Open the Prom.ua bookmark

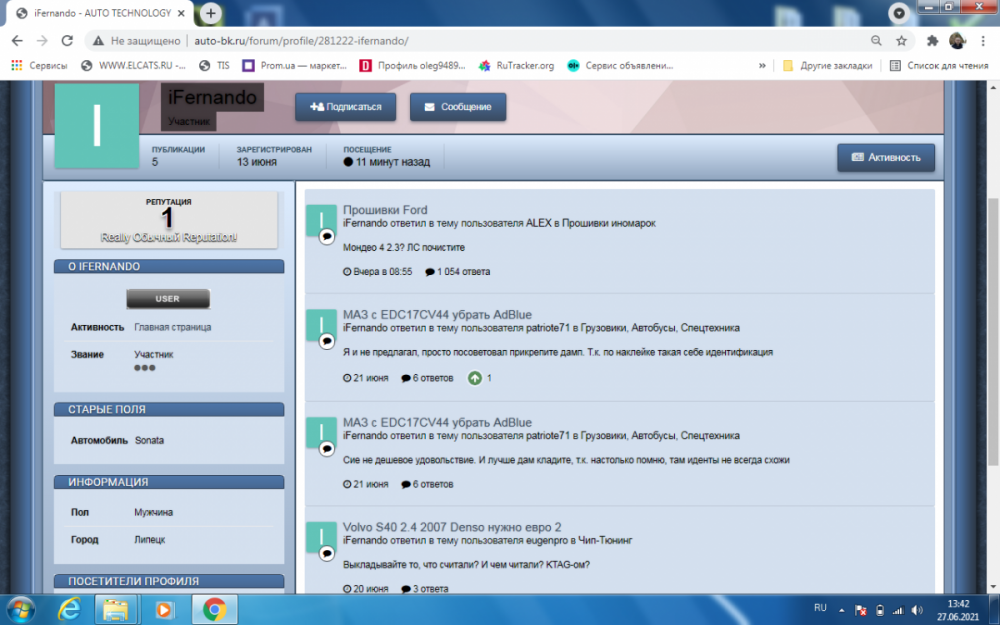295,66
